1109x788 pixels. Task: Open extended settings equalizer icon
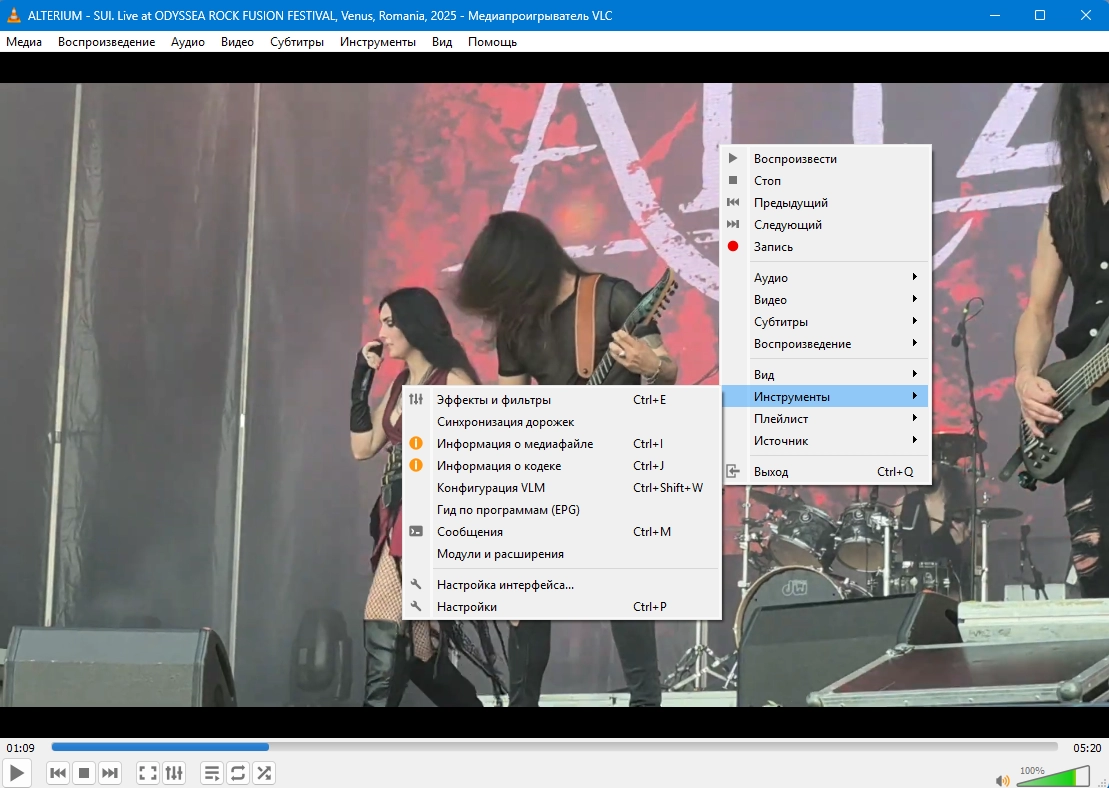[174, 773]
